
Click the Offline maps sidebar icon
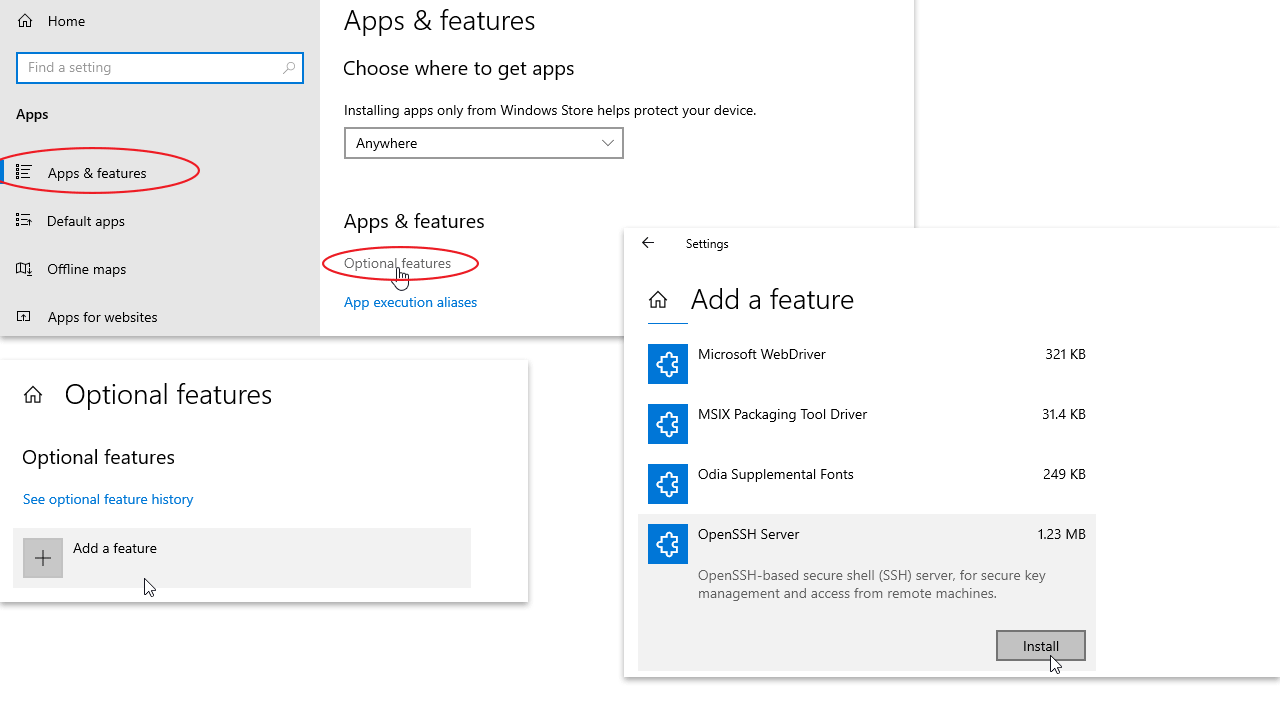[23, 268]
